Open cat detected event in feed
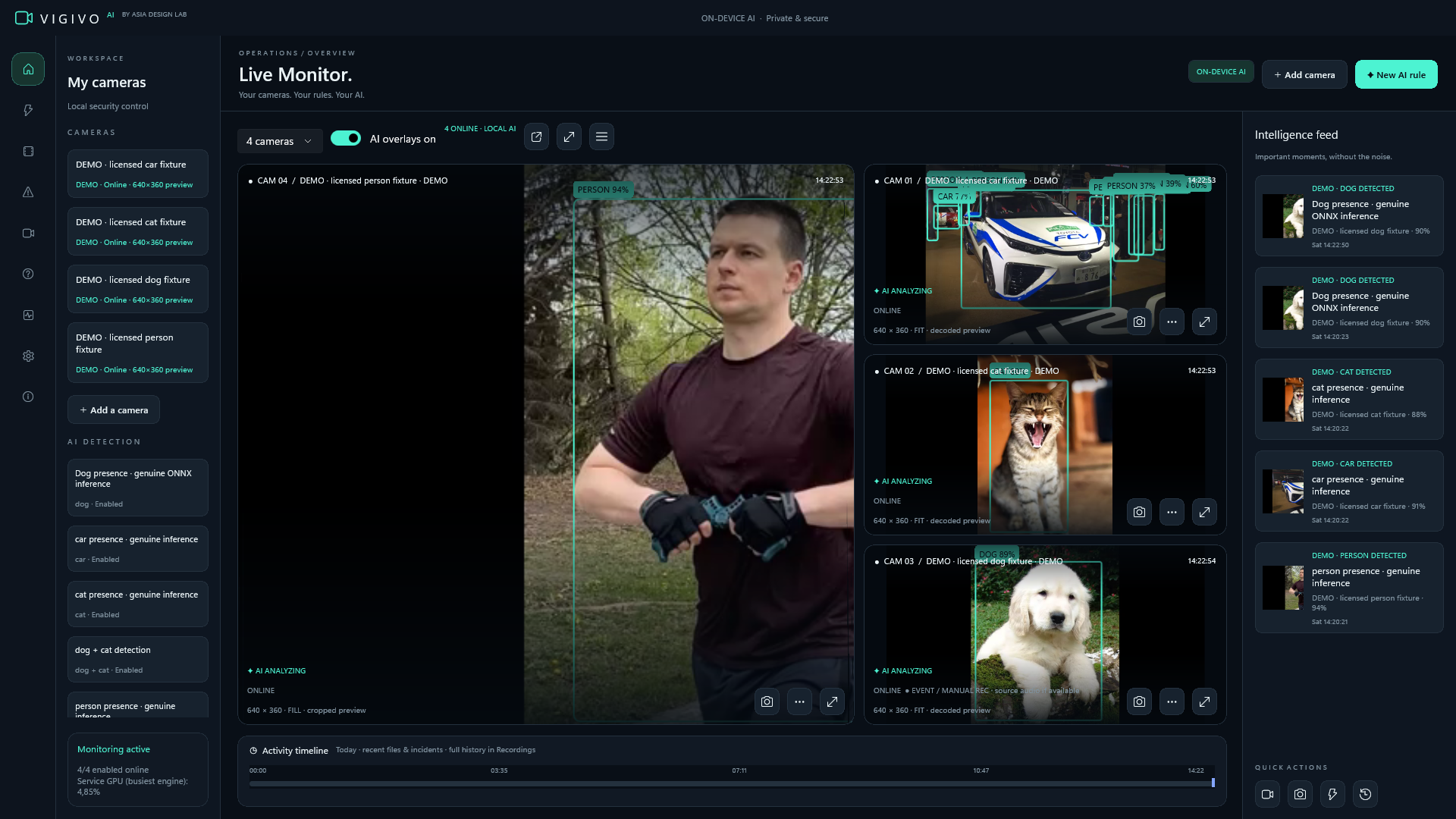 1349,399
